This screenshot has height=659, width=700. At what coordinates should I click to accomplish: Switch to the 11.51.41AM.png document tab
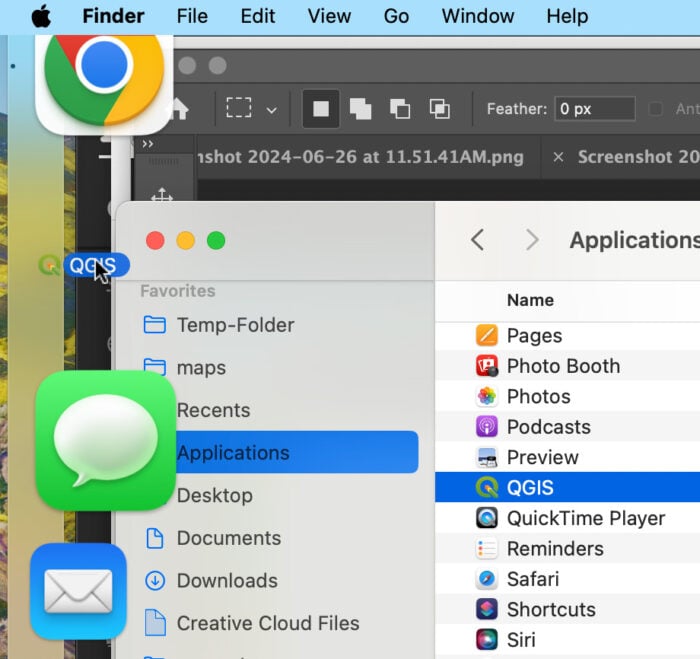360,157
